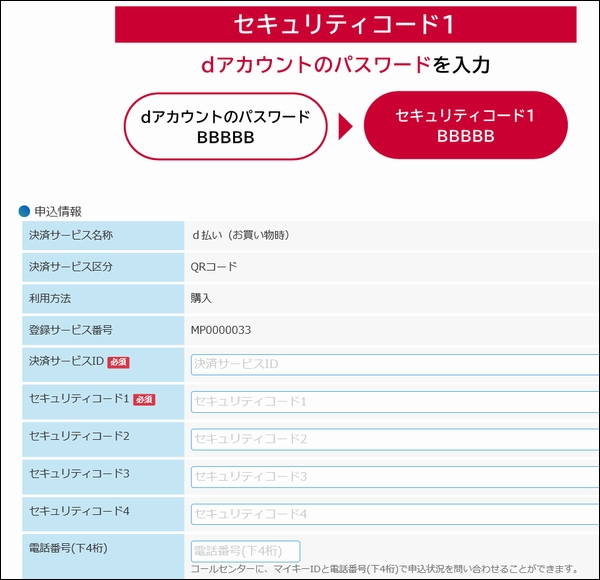Screen dimensions: 600x580
Task: Click the 'セキュリティコード2' row label
Action: [79, 436]
